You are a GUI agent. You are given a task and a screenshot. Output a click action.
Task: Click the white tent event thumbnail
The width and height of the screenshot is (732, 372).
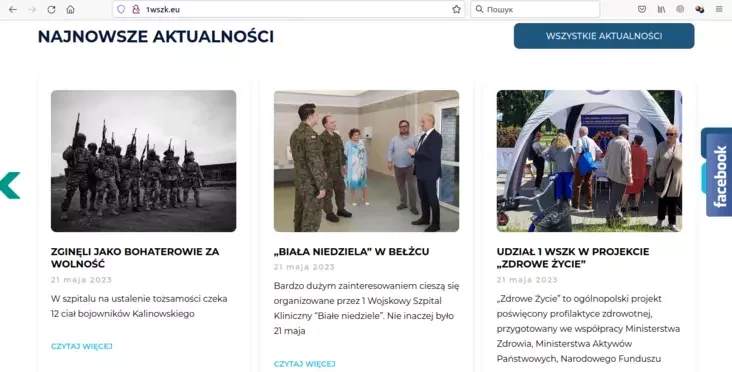pos(589,161)
